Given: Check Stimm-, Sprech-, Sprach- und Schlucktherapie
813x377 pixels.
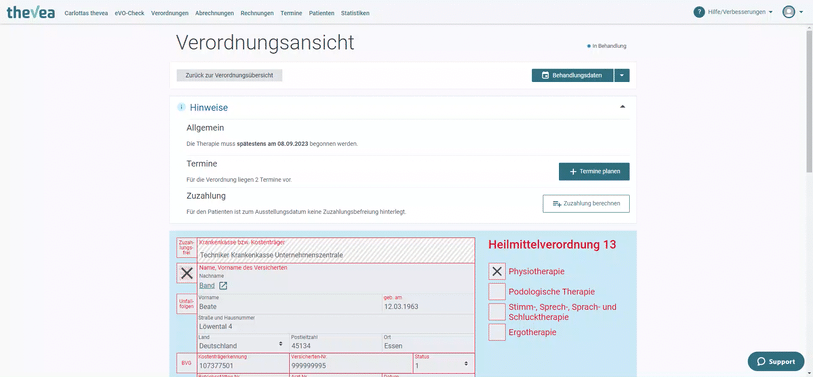Looking at the screenshot, I should point(497,312).
